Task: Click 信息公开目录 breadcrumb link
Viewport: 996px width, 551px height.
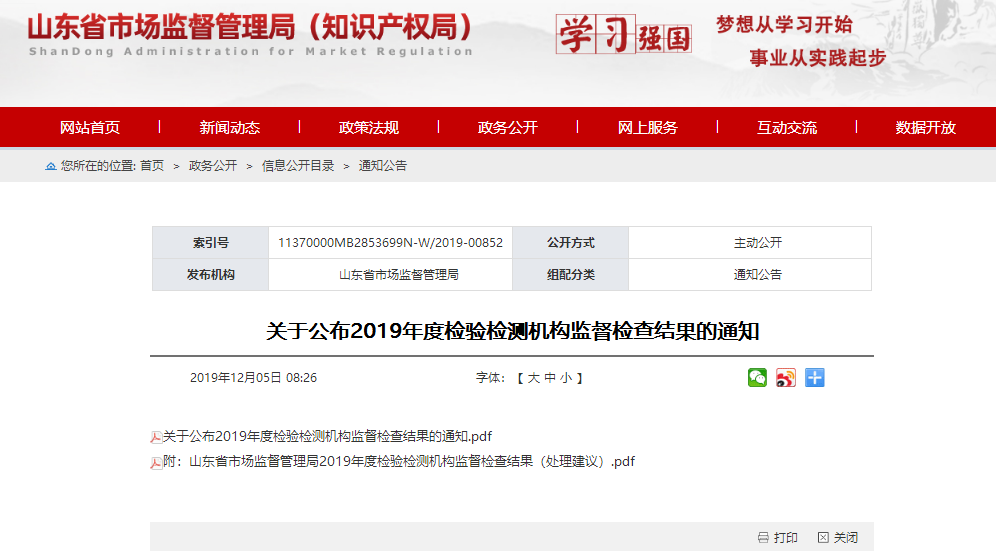Action: coord(298,166)
